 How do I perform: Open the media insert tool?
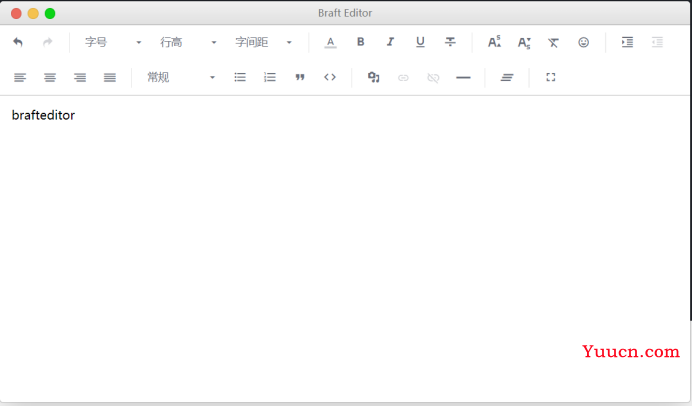(x=374, y=77)
